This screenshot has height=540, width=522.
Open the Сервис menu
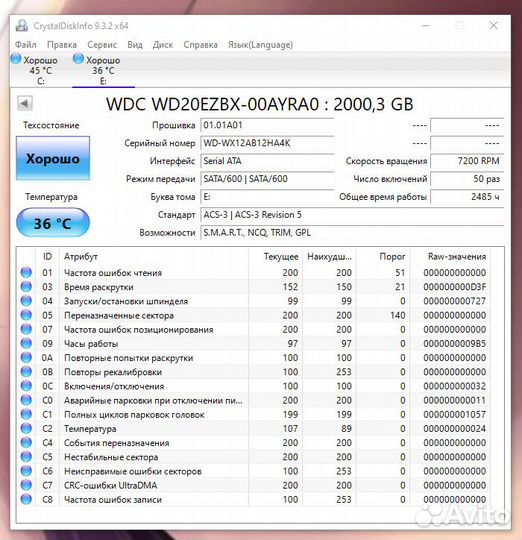[x=102, y=45]
